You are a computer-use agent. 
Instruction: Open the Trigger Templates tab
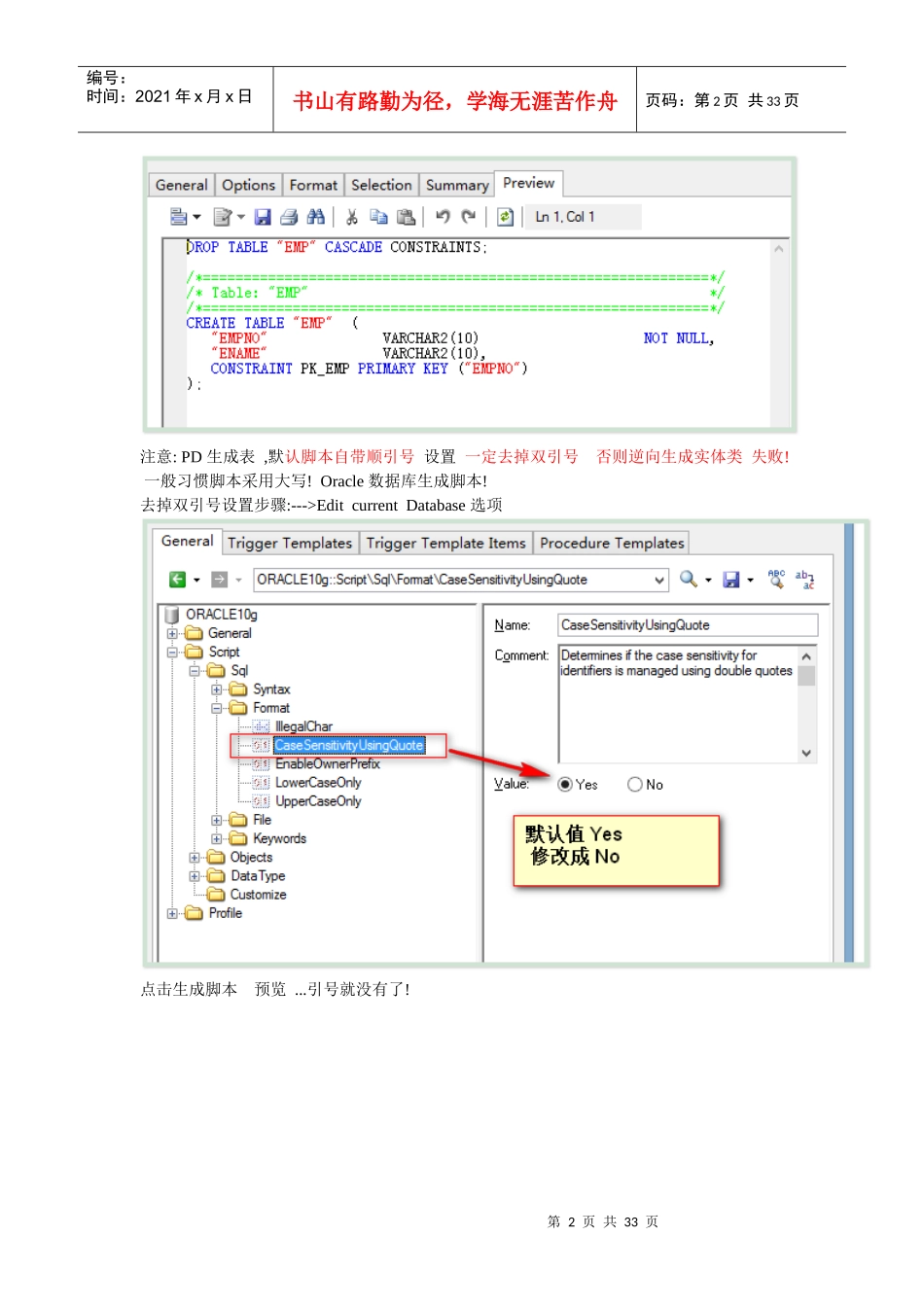[x=290, y=543]
